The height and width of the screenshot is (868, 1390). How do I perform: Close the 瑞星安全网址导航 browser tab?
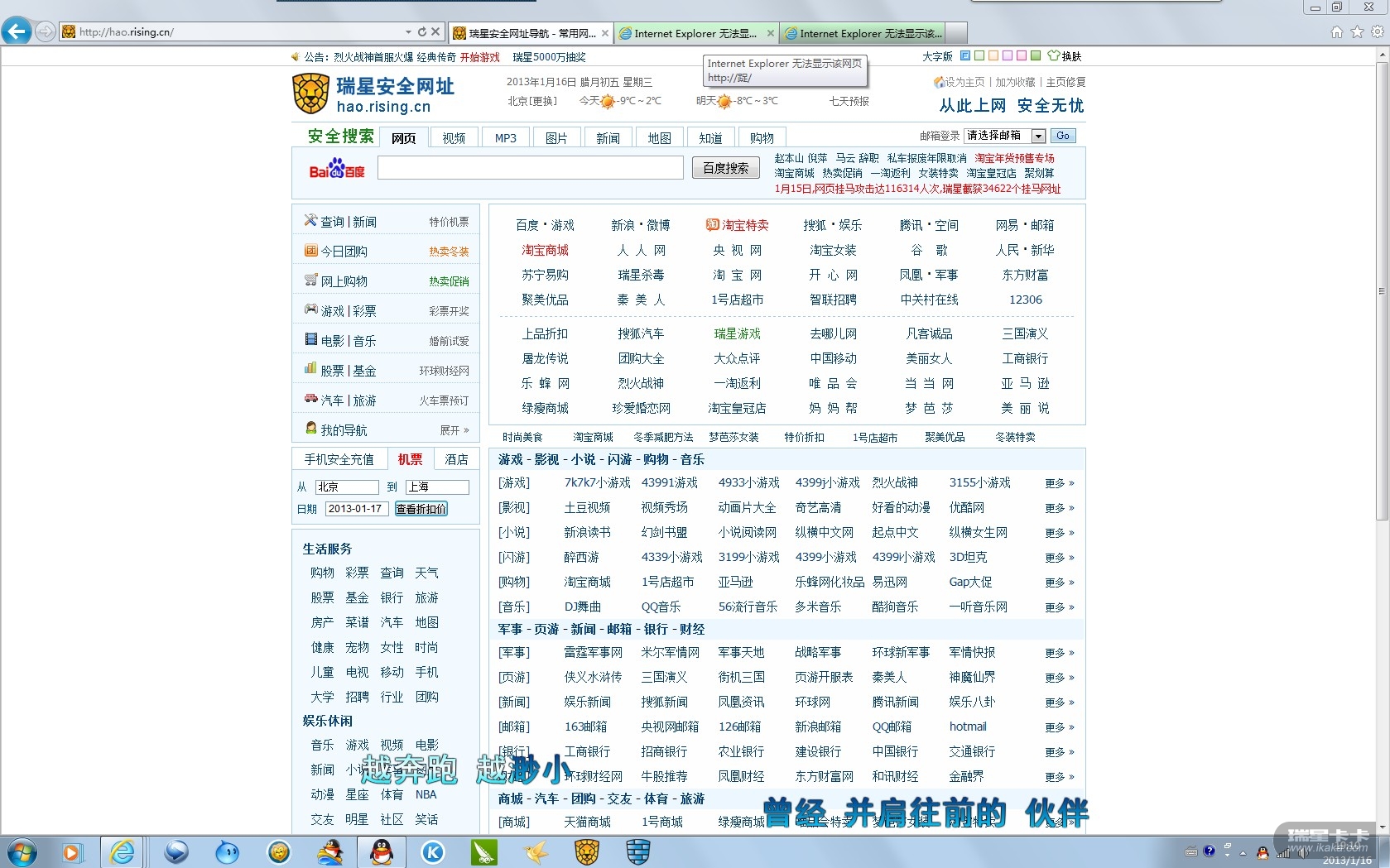[605, 33]
